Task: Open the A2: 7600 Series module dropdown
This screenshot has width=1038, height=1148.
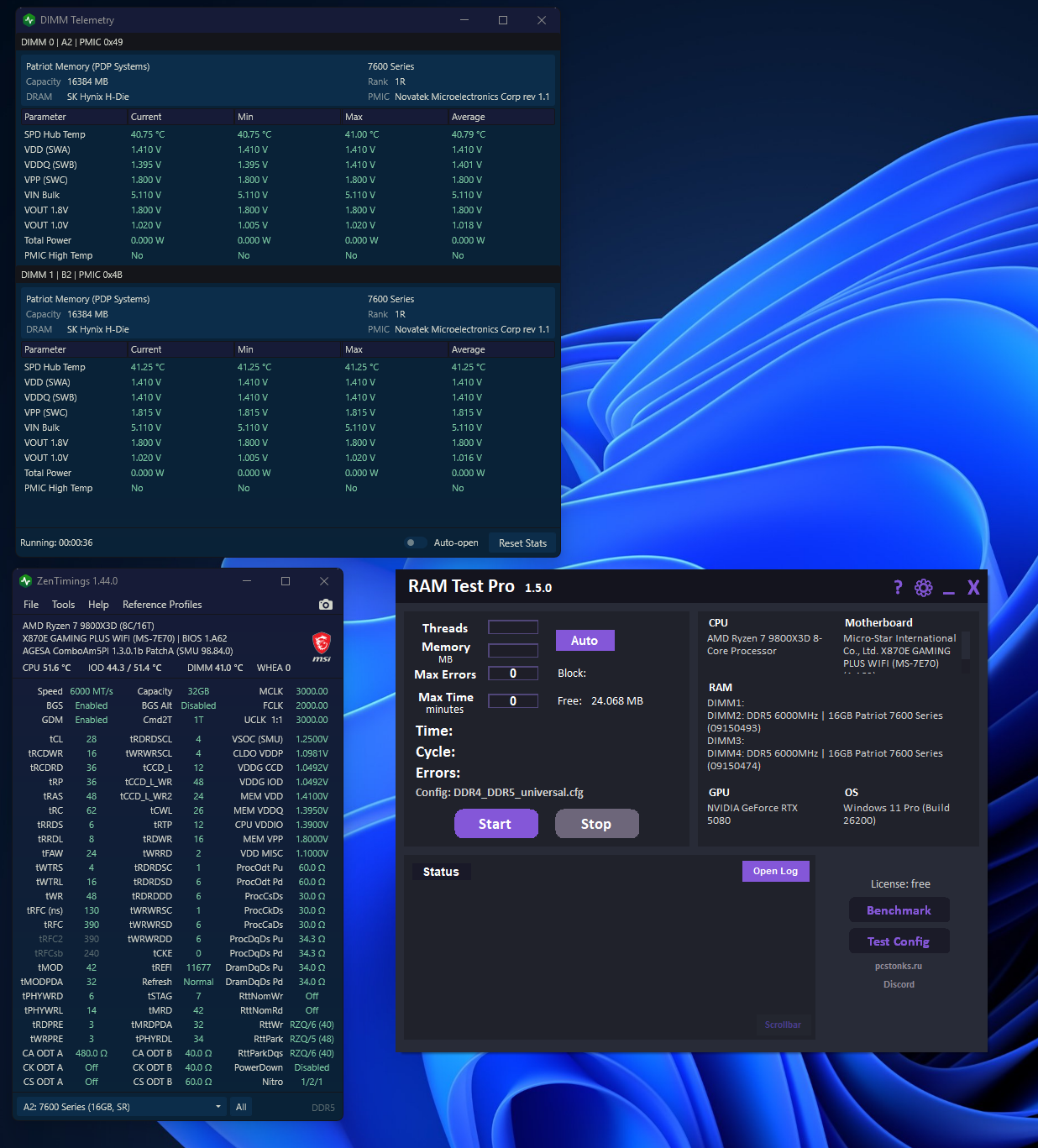Action: (x=123, y=1107)
